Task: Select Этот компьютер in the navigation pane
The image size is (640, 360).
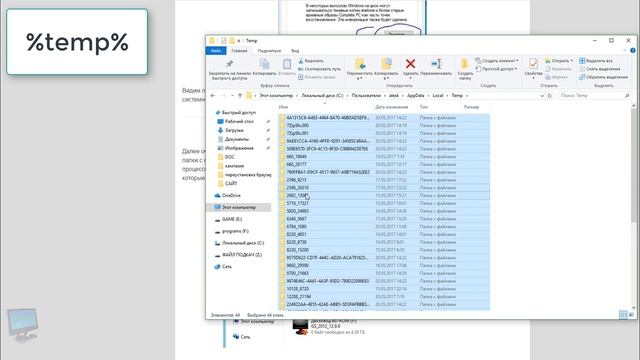Action: (x=239, y=207)
